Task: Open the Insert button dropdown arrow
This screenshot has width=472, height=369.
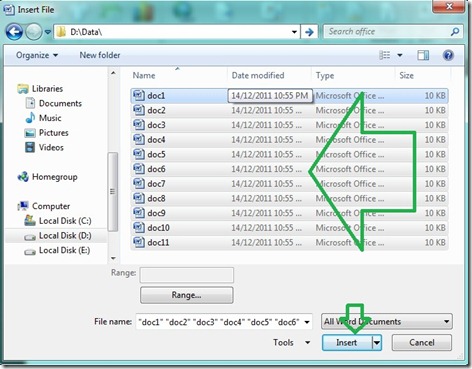Action: pos(377,343)
